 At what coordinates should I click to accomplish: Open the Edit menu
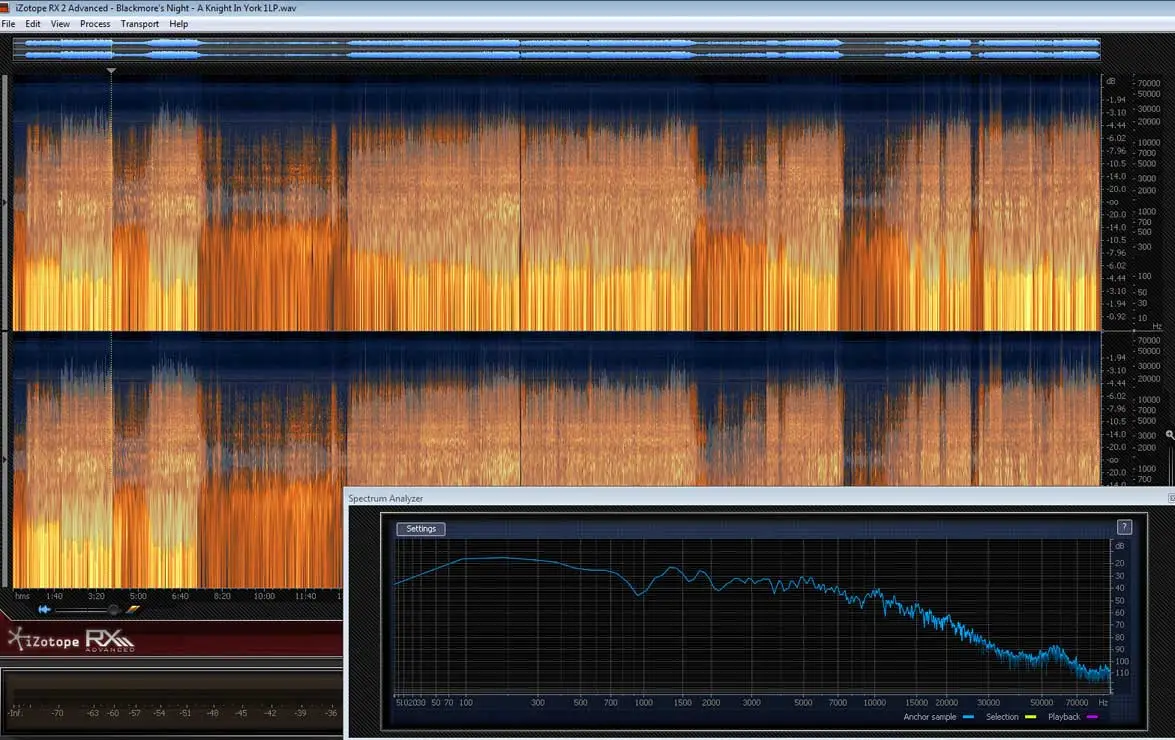pos(33,24)
